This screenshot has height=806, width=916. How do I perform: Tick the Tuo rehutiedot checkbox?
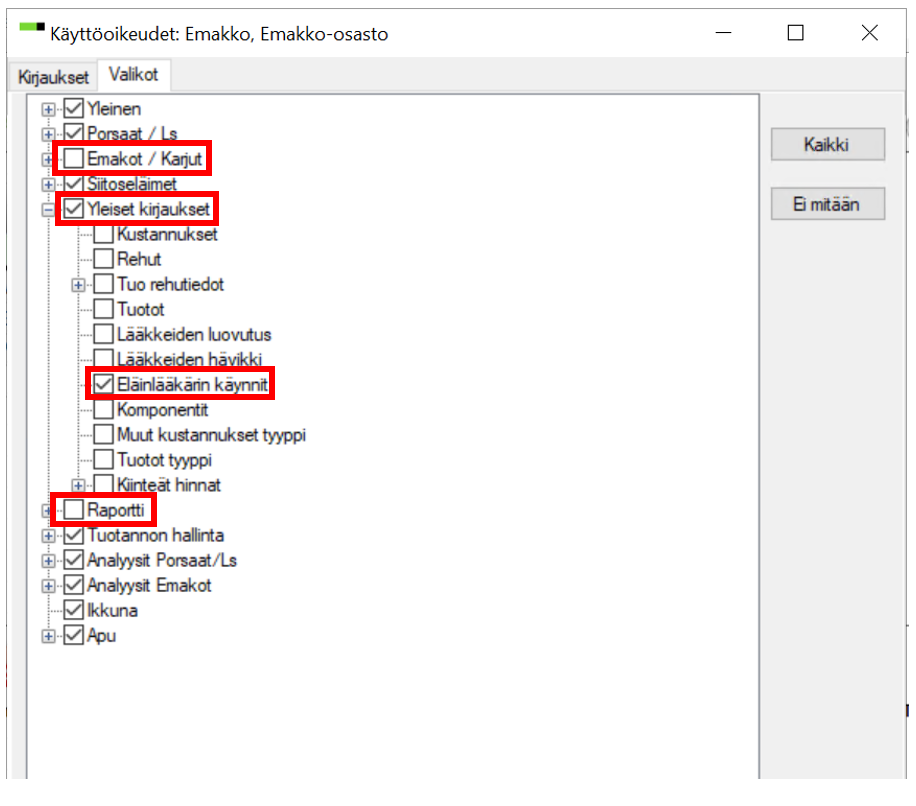(103, 284)
